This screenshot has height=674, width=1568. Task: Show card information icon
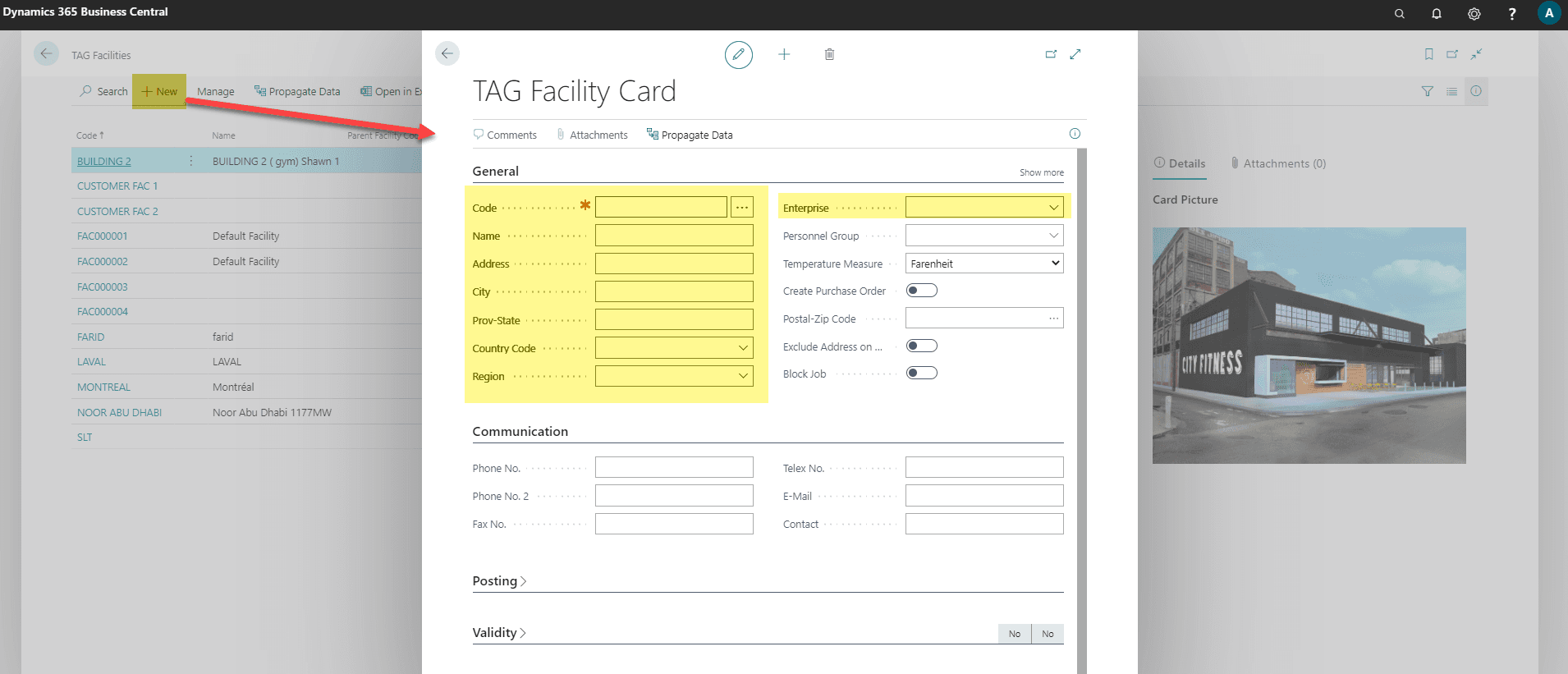pyautogui.click(x=1075, y=134)
